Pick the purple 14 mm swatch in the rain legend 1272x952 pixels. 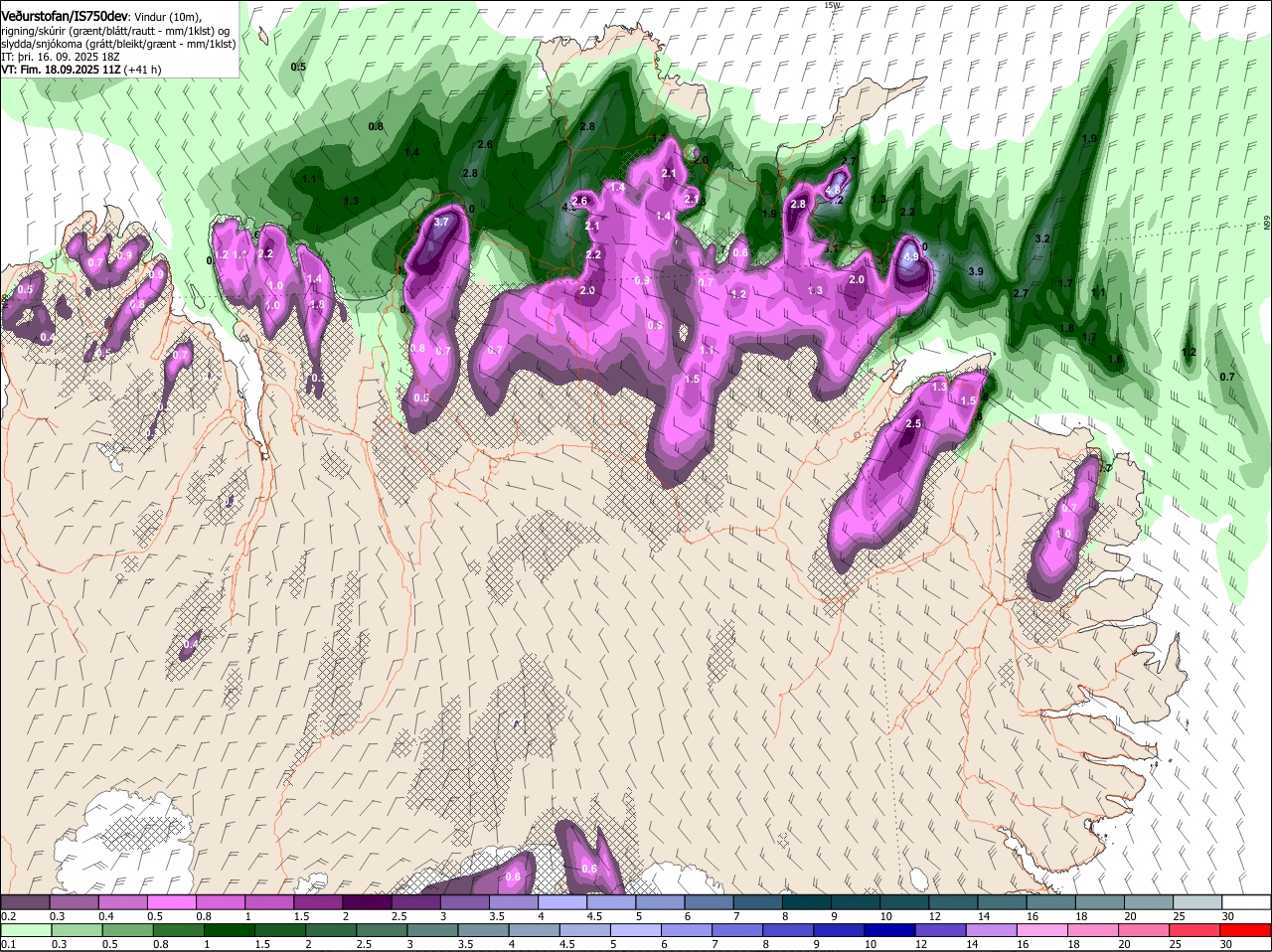993,930
